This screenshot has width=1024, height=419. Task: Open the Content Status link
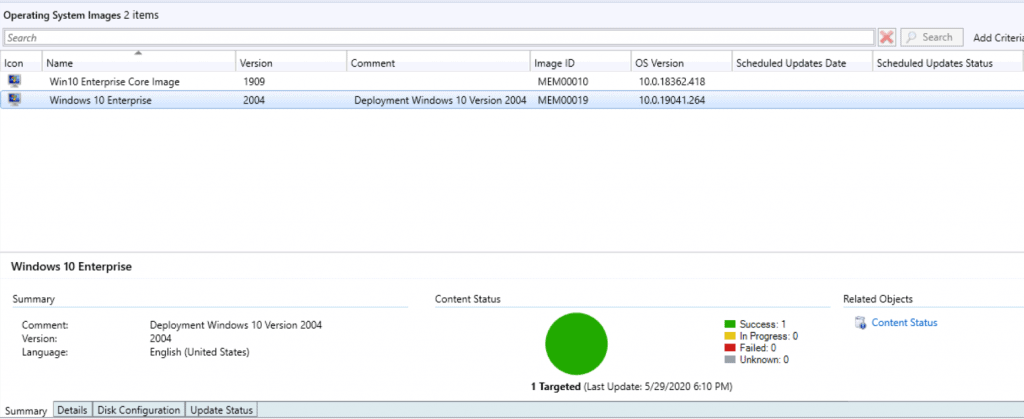[x=904, y=323]
